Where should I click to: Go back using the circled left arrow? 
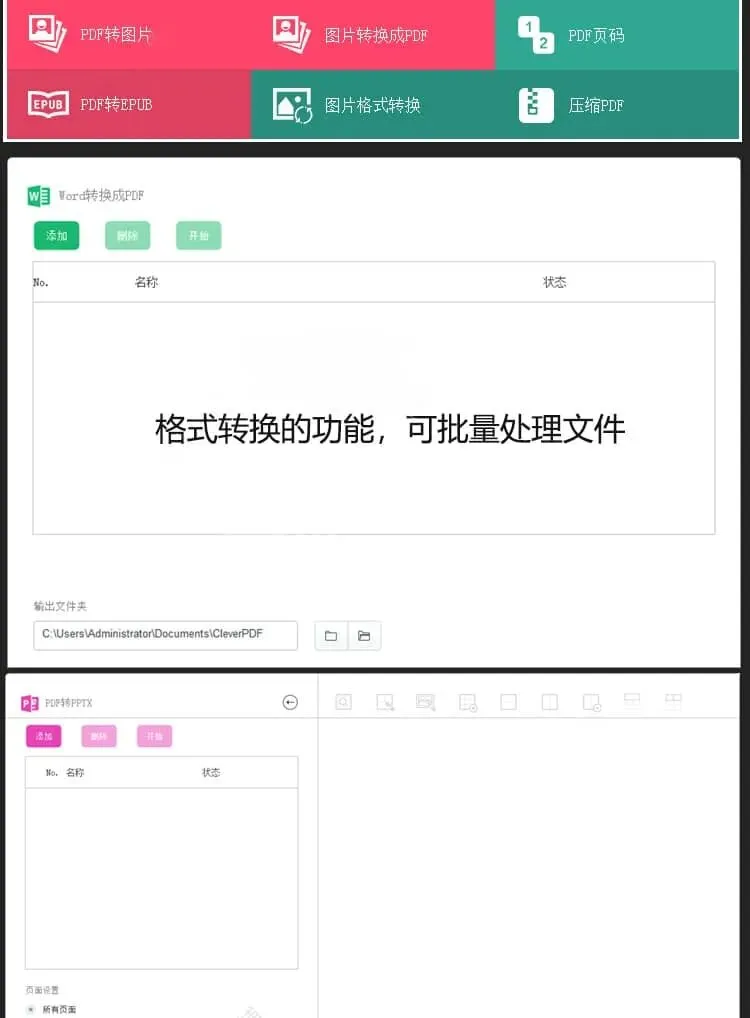tap(290, 702)
